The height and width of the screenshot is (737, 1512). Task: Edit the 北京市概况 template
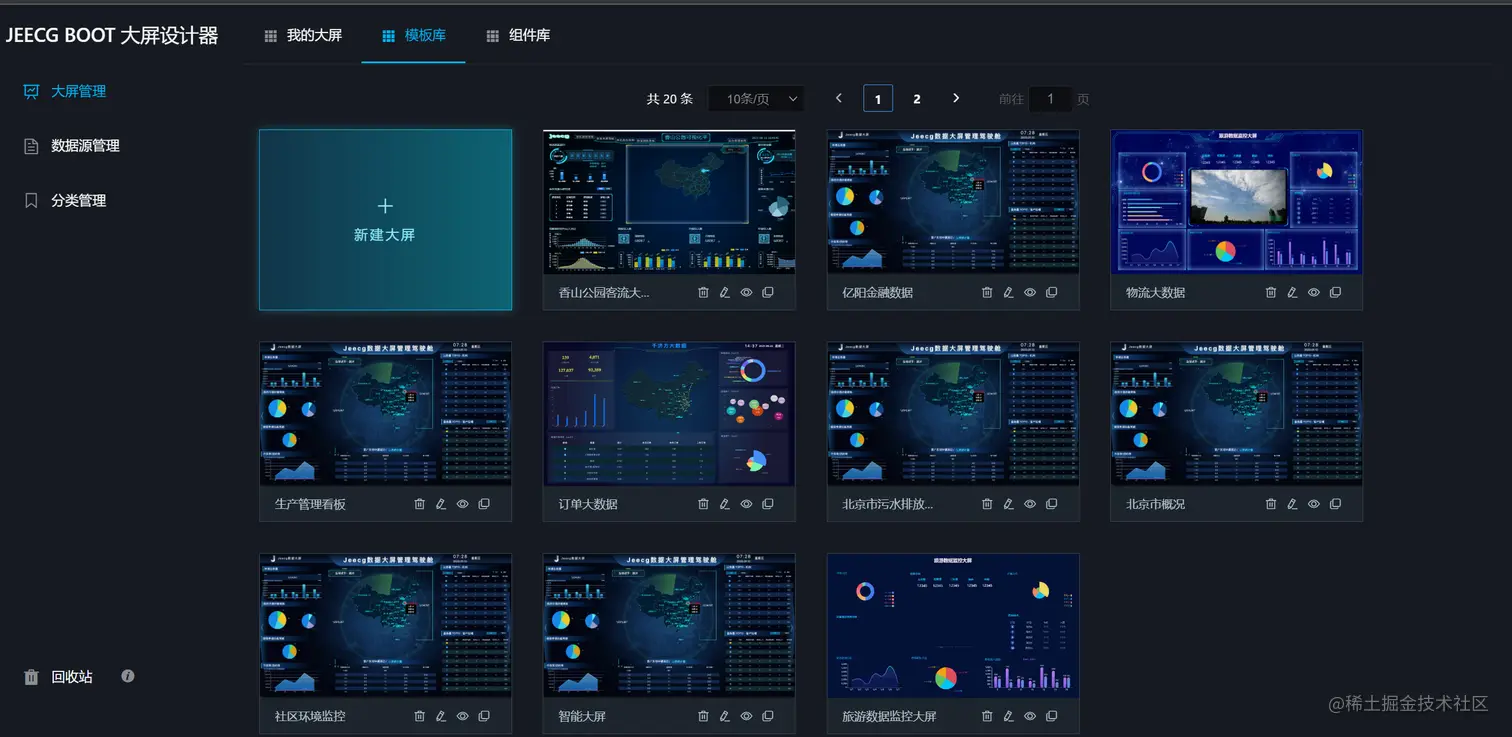[1292, 504]
